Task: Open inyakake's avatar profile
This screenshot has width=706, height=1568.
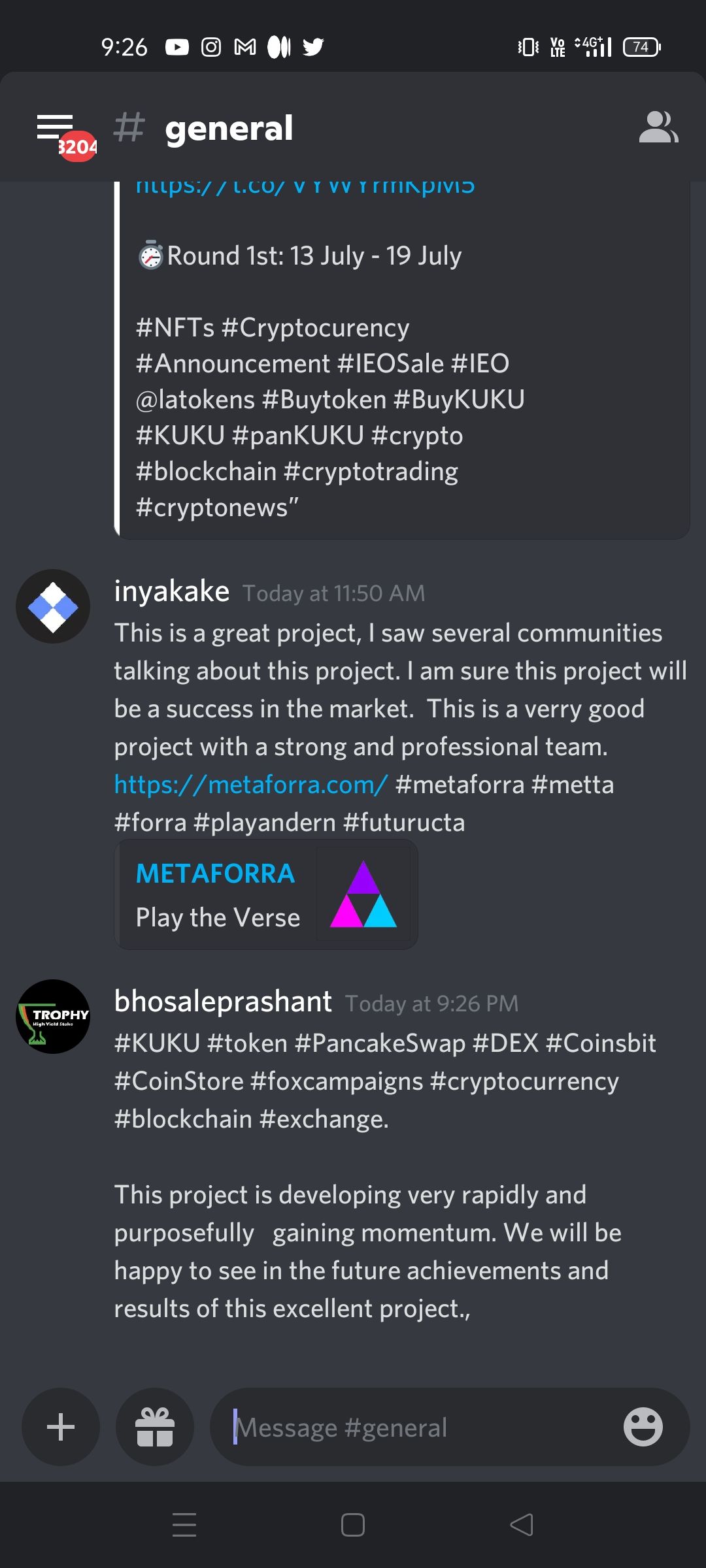Action: pyautogui.click(x=53, y=606)
